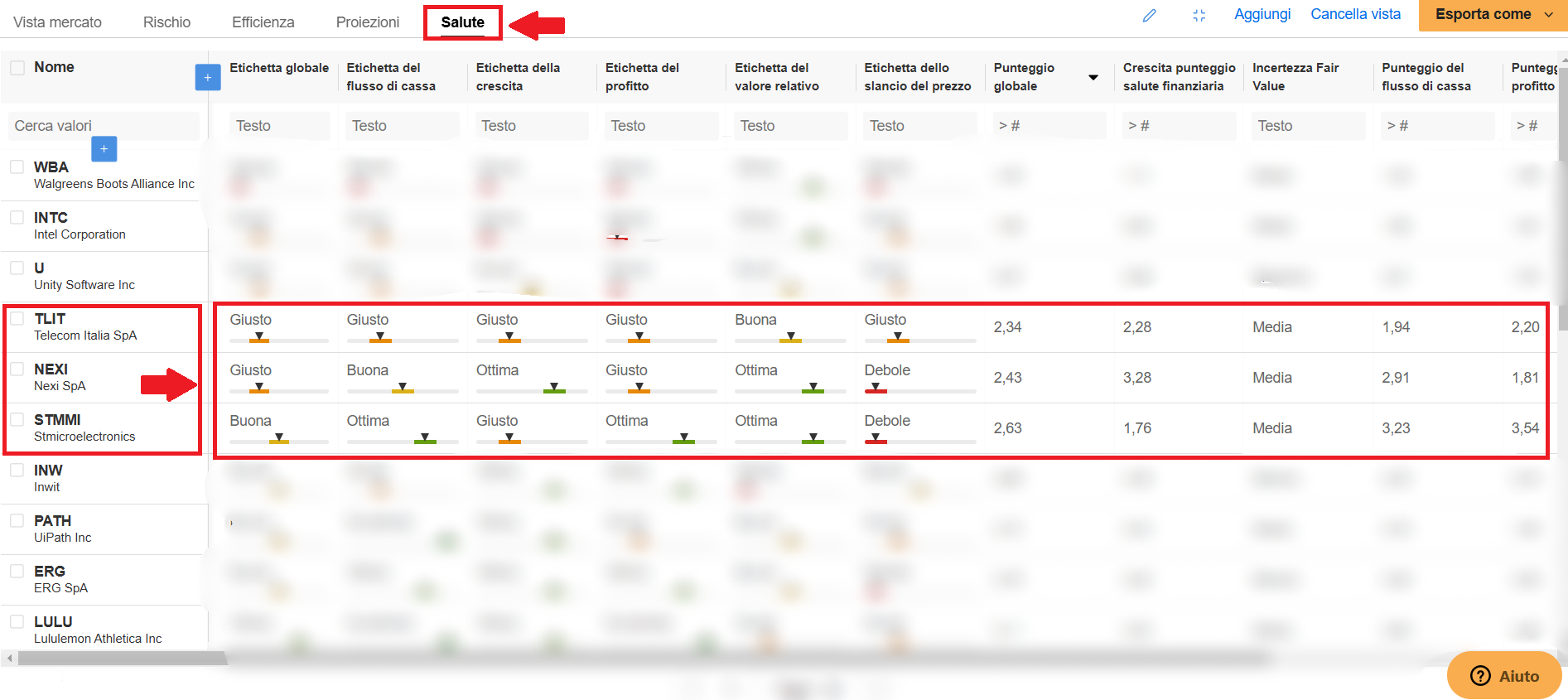This screenshot has height=700, width=1568.
Task: Click the horizontal scrollbar left arrow
Action: coord(9,659)
